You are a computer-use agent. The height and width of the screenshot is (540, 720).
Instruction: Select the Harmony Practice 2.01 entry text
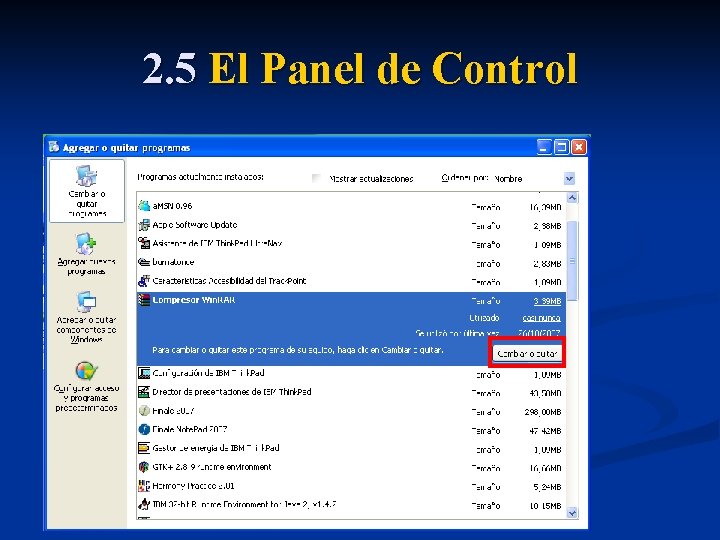(193, 486)
